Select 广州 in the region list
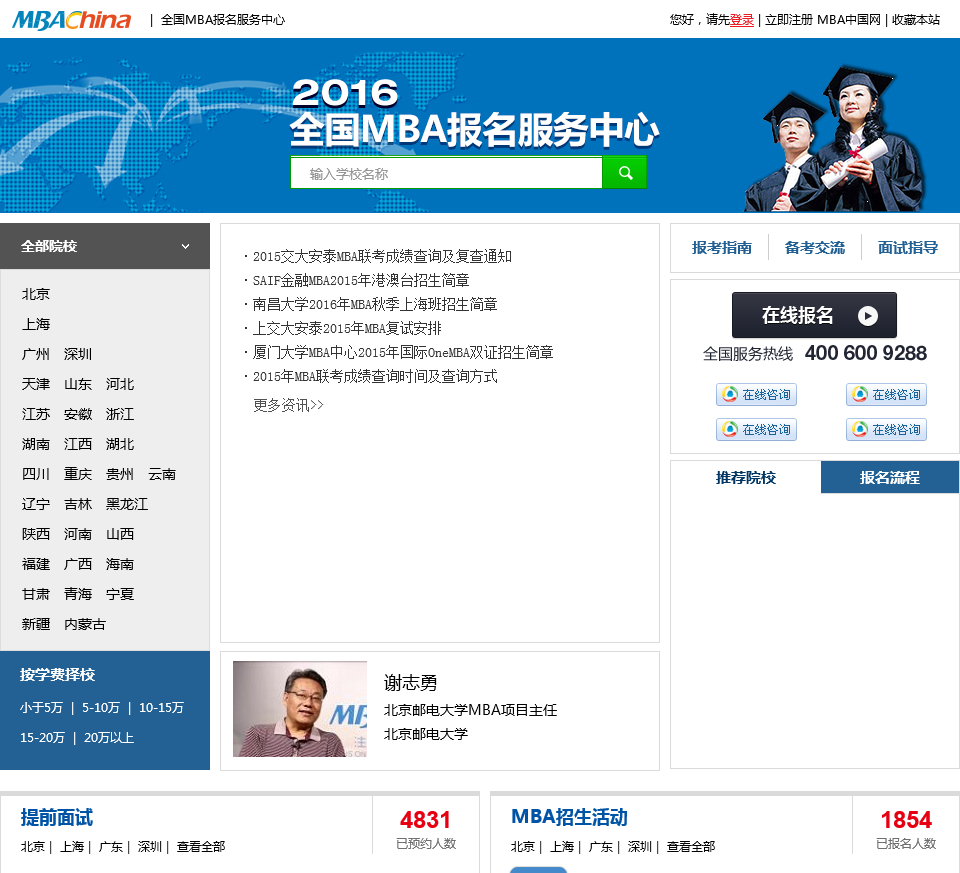960x873 pixels. [x=36, y=354]
